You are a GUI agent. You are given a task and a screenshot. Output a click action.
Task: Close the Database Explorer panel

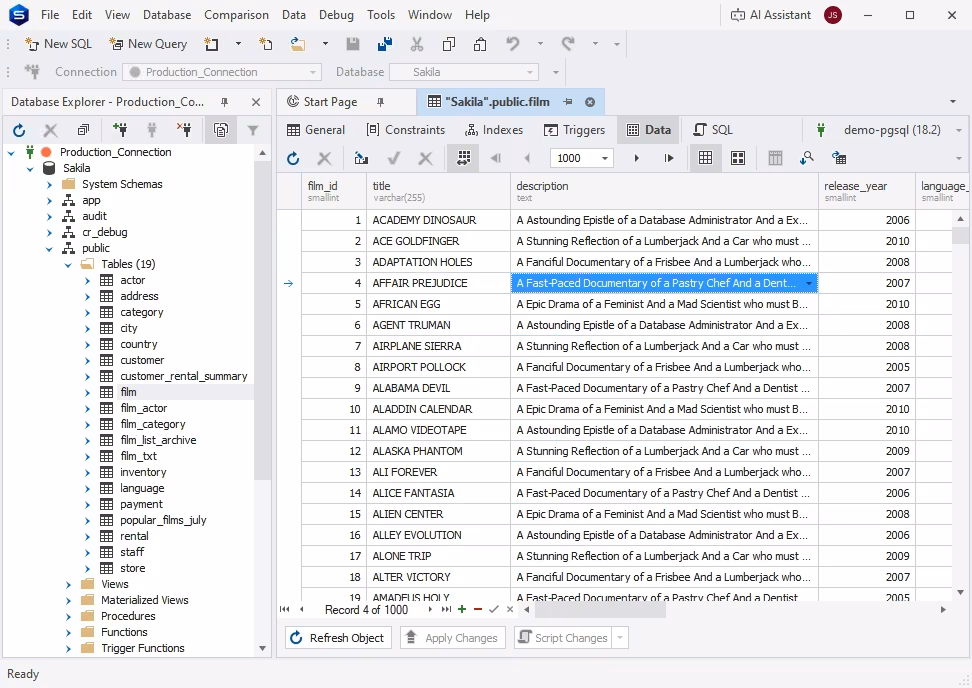[256, 102]
